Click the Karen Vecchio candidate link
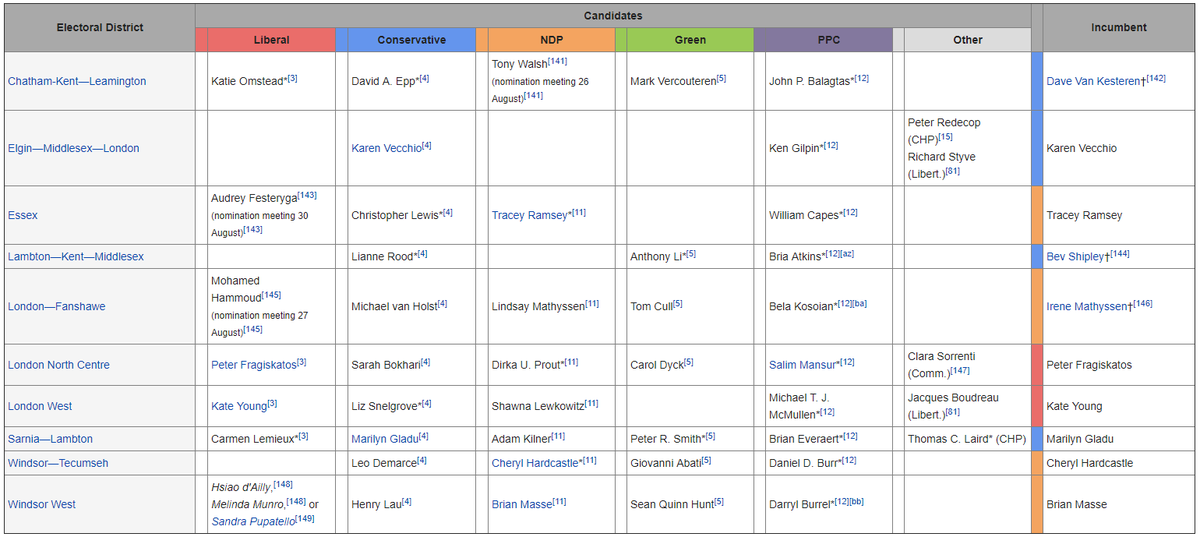The height and width of the screenshot is (537, 1200). (387, 148)
